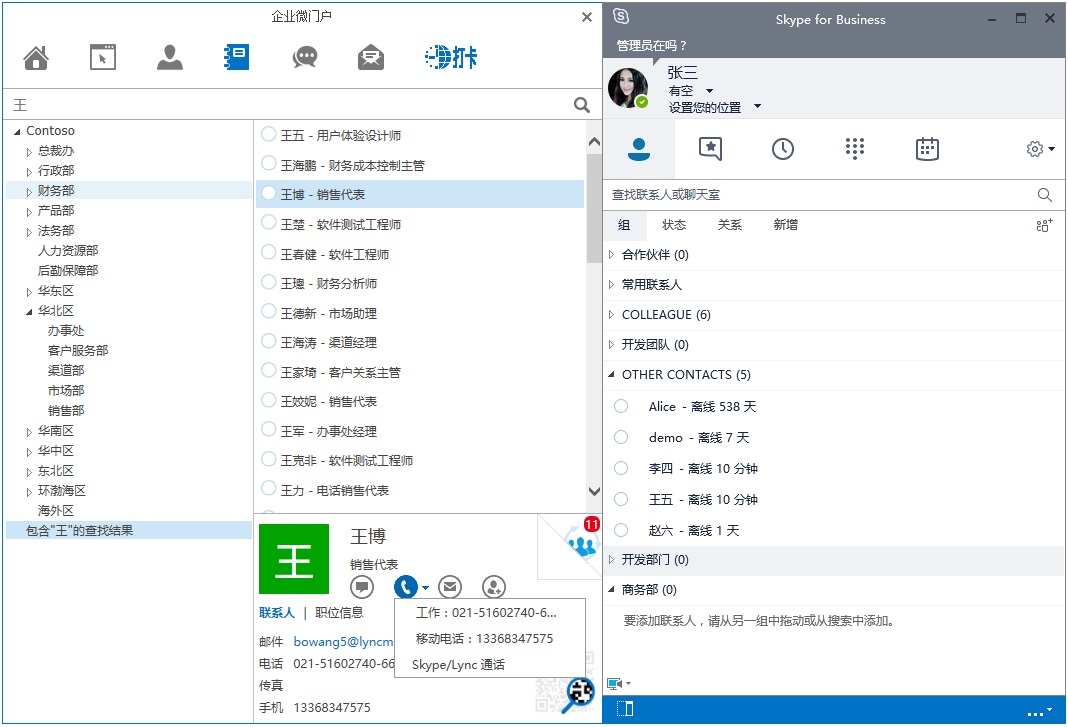This screenshot has height=727, width=1068.
Task: Click 张三's avatar photo in Skype
Action: click(628, 88)
